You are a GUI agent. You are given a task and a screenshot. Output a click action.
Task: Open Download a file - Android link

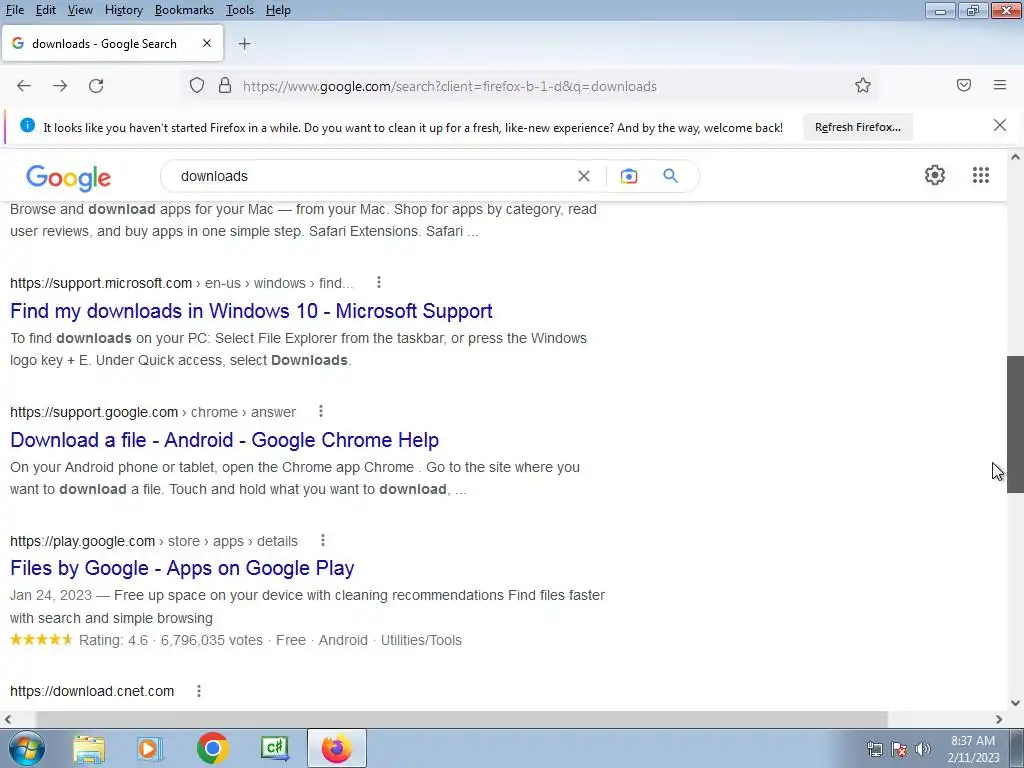225,440
